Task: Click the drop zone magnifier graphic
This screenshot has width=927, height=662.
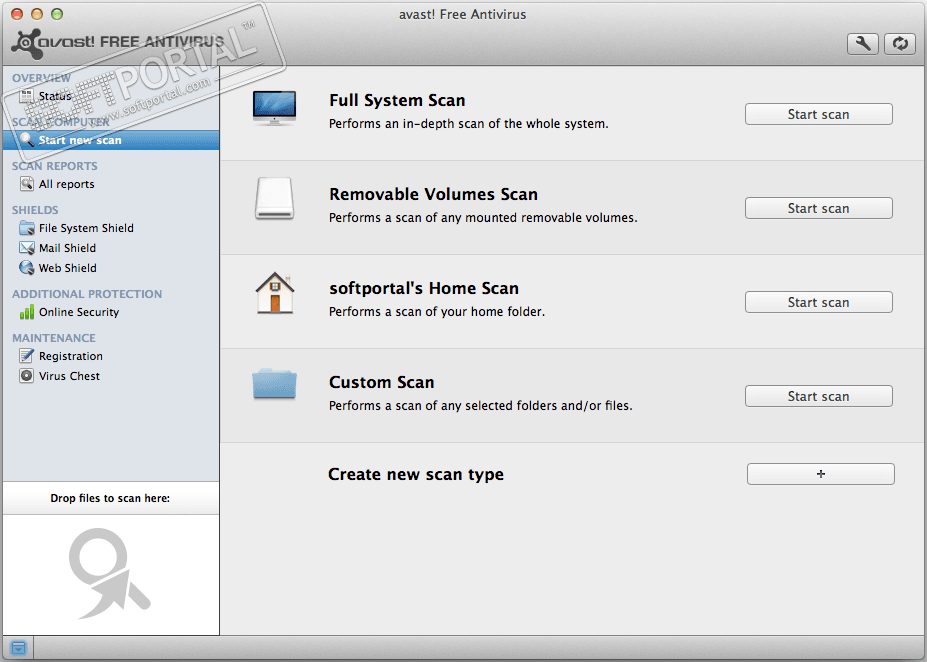Action: pyautogui.click(x=110, y=573)
